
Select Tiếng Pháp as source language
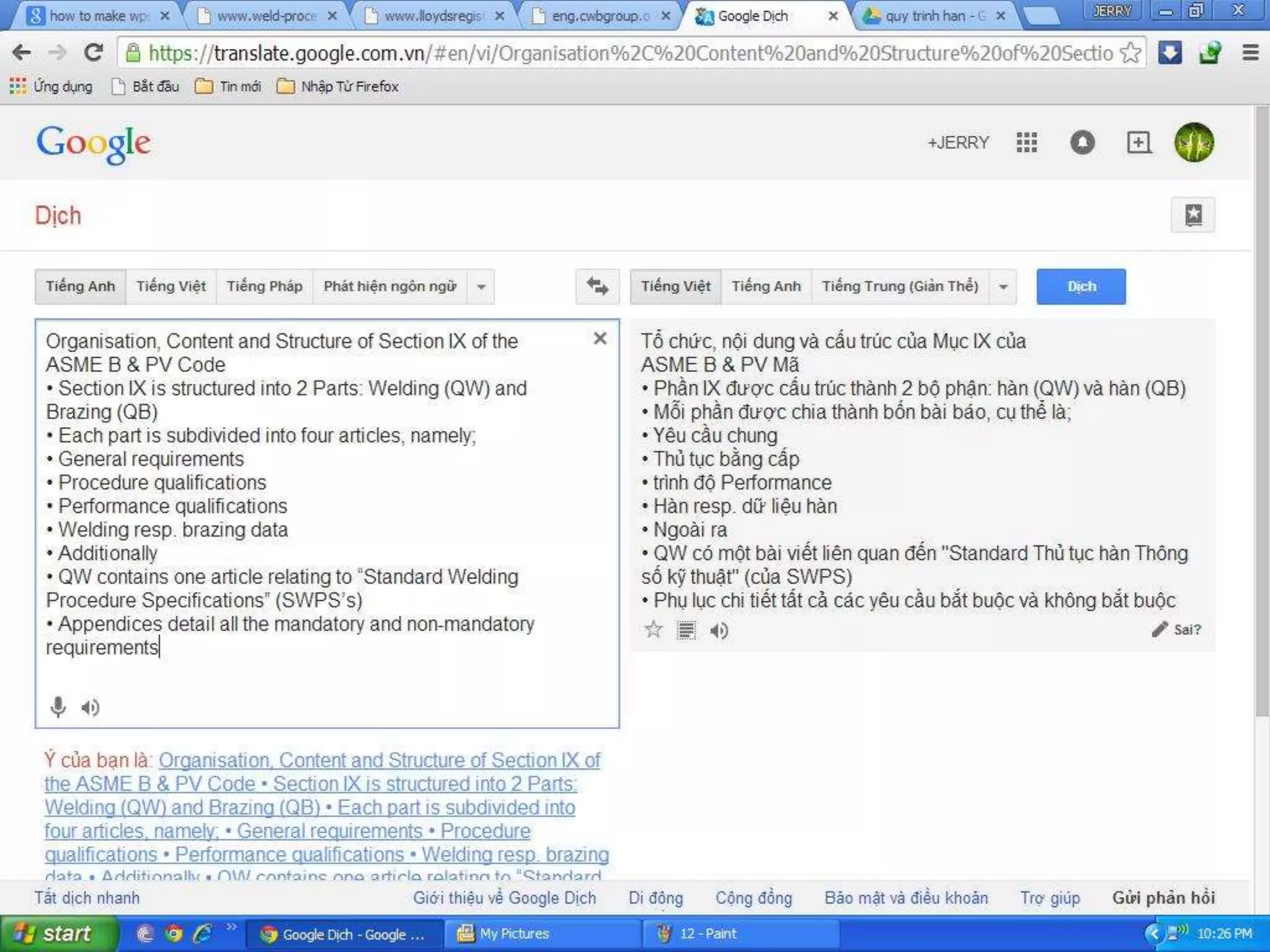tap(264, 286)
